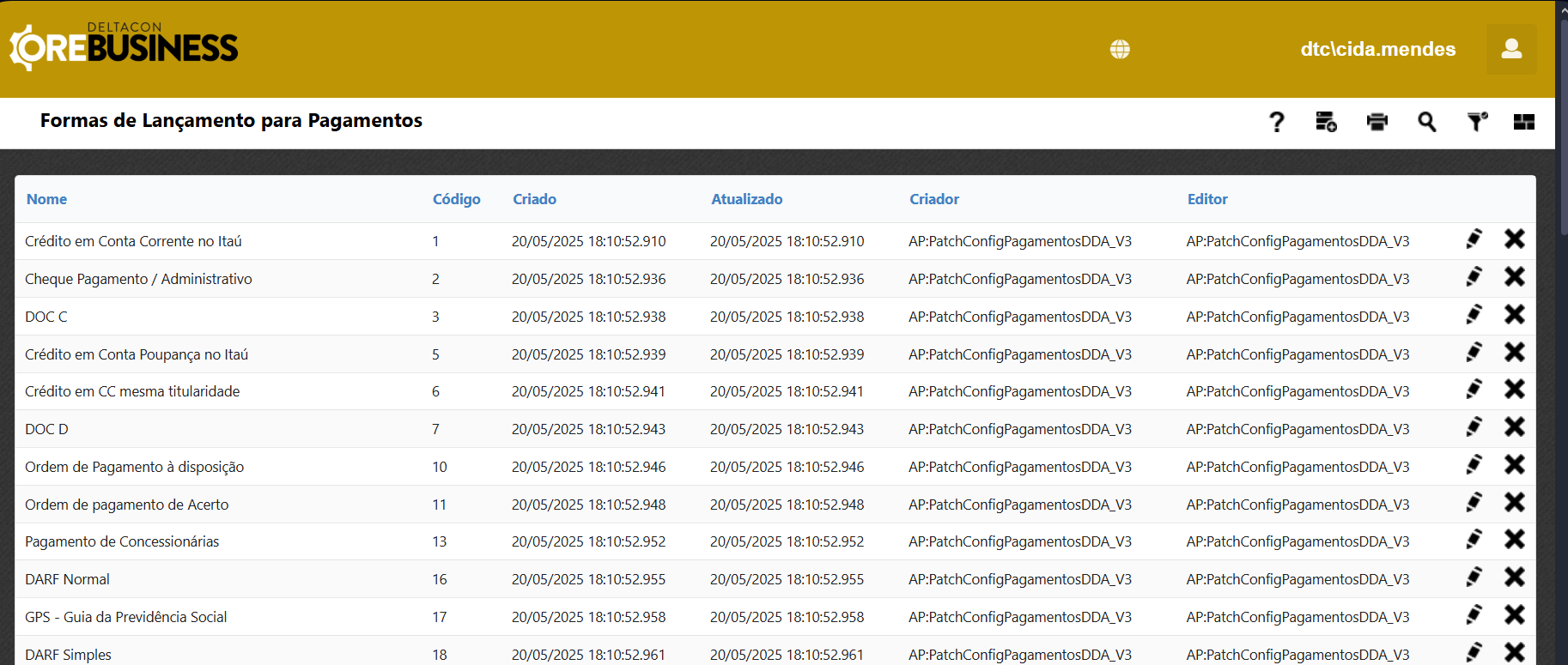This screenshot has width=1568, height=665.
Task: Click the dtc\cida.mendes username
Action: point(1377,50)
